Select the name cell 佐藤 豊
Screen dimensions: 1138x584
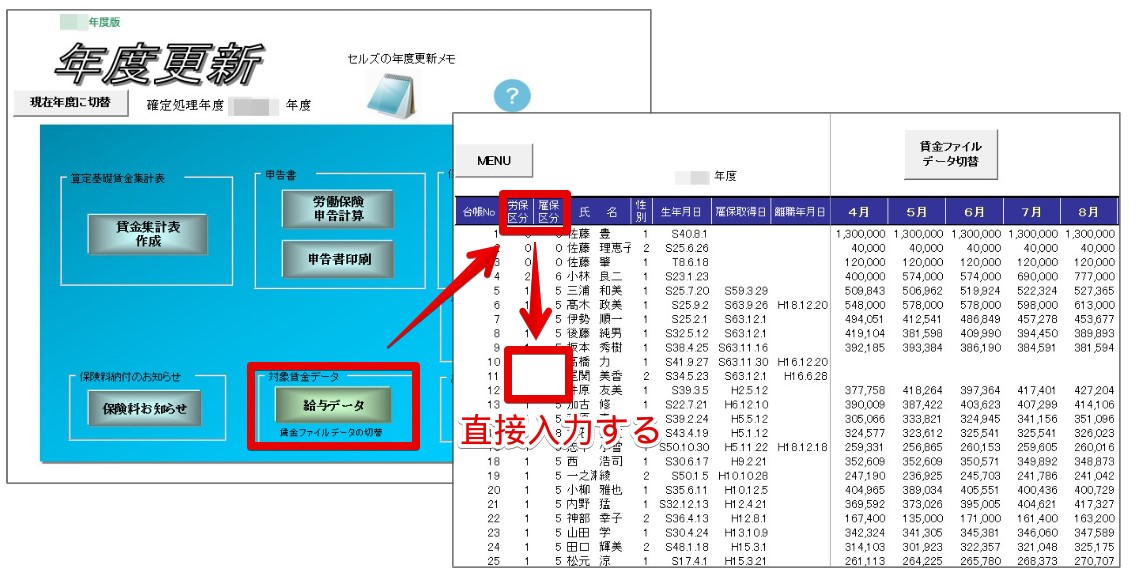coord(589,234)
